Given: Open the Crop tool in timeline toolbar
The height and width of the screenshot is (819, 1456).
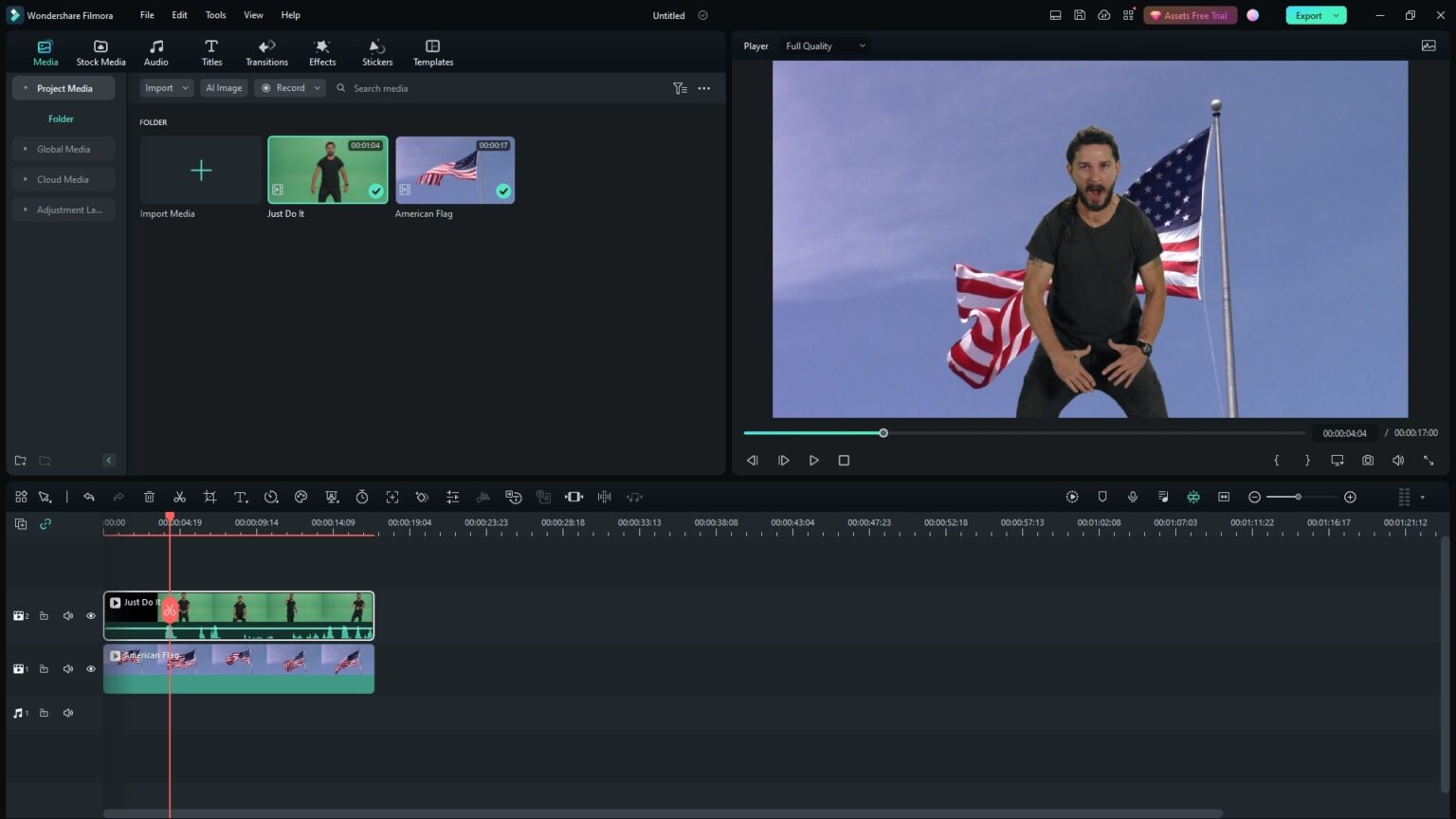Looking at the screenshot, I should click(209, 497).
